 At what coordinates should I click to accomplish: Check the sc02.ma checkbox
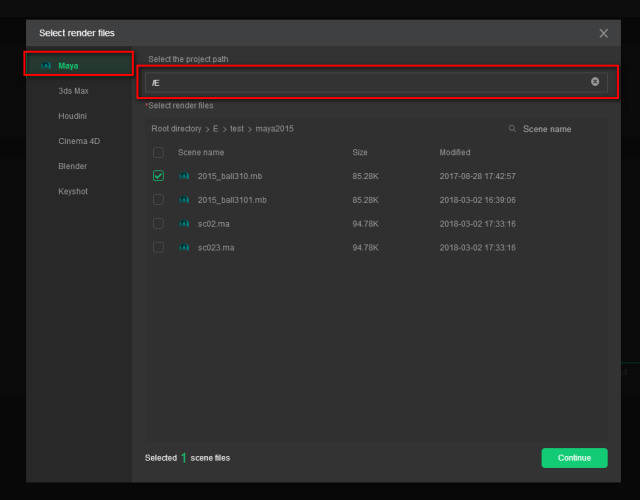tap(158, 224)
